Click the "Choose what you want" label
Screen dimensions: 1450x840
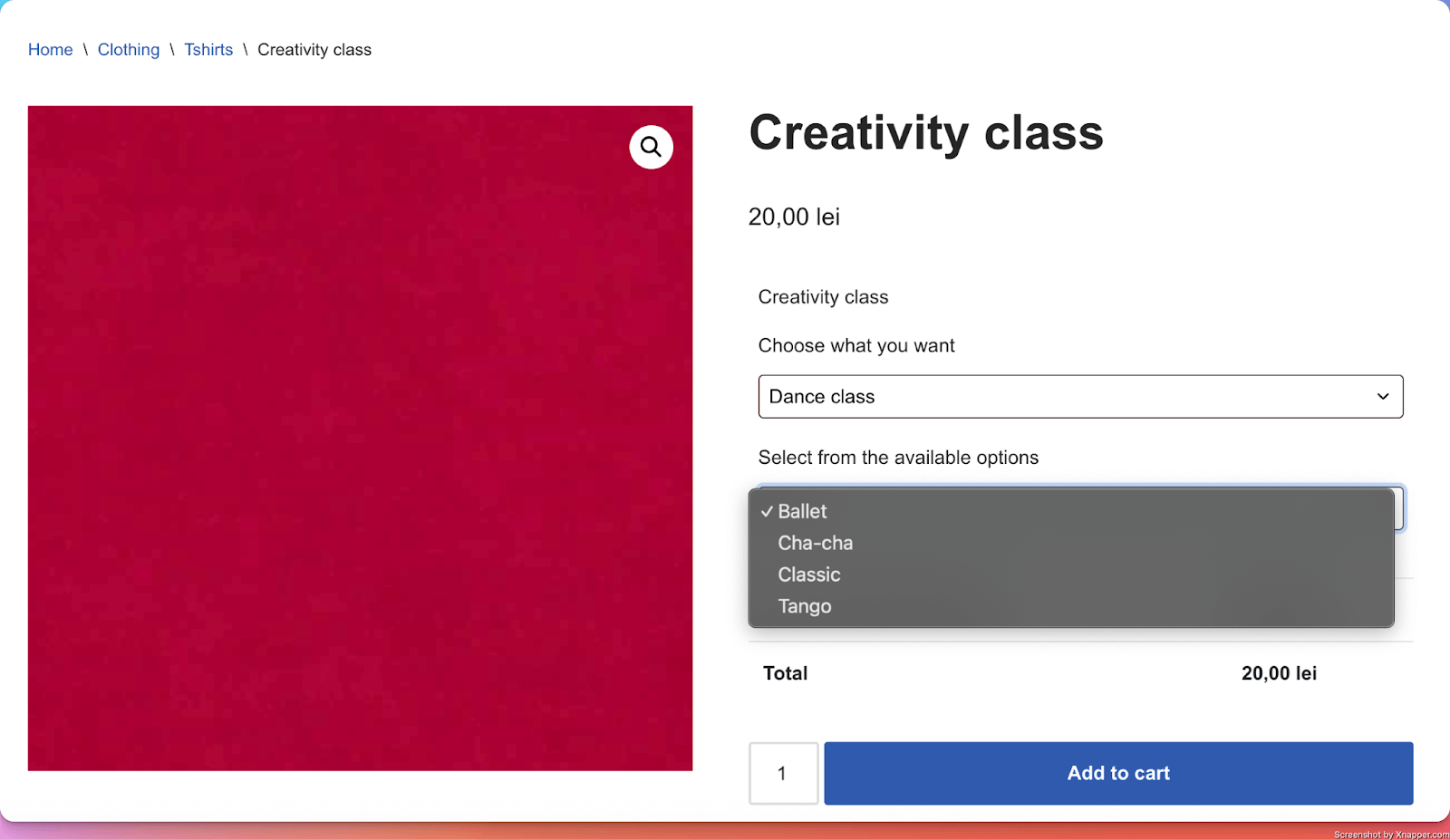click(856, 345)
